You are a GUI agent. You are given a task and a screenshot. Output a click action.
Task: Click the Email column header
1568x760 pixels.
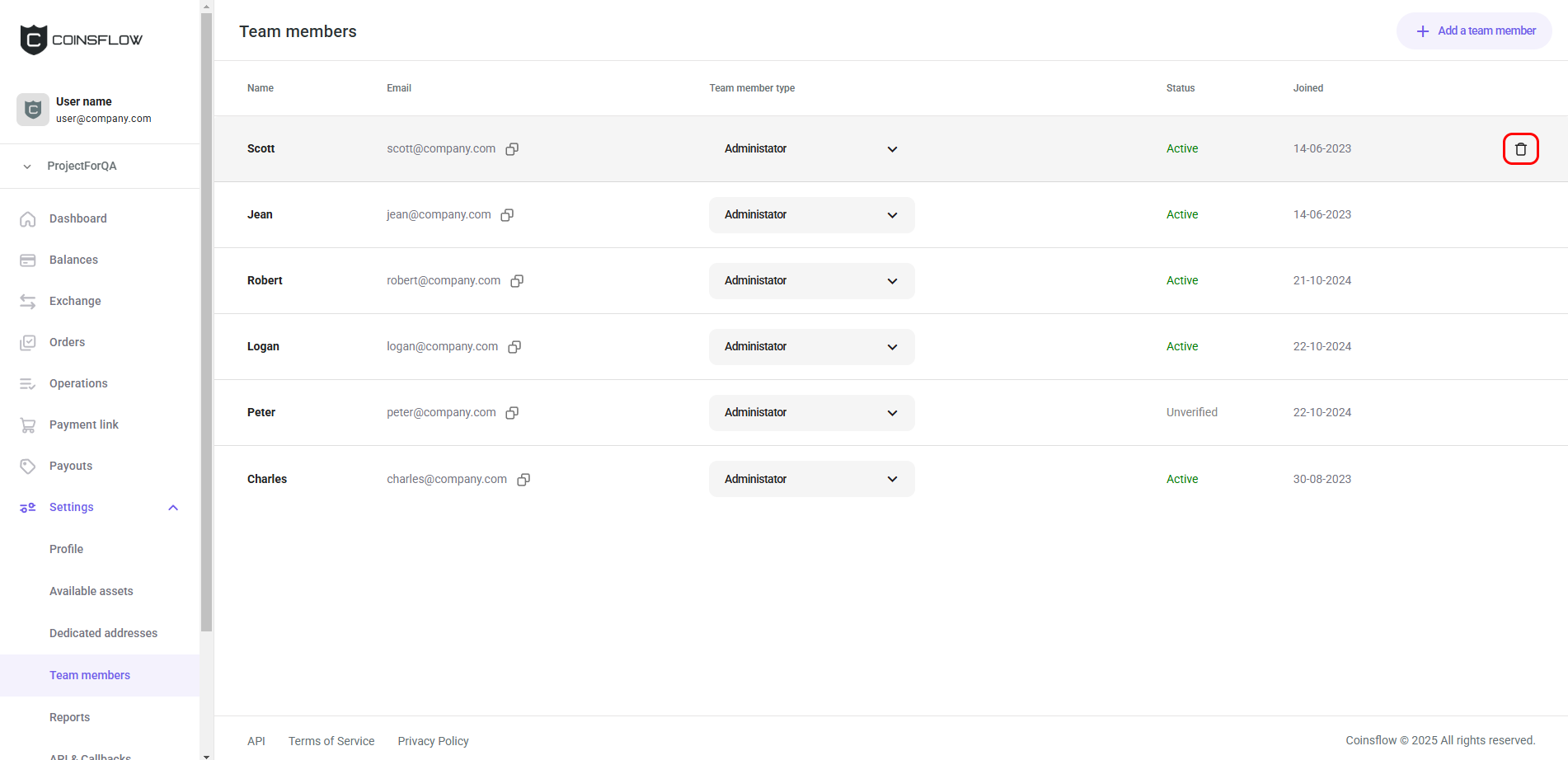[399, 88]
